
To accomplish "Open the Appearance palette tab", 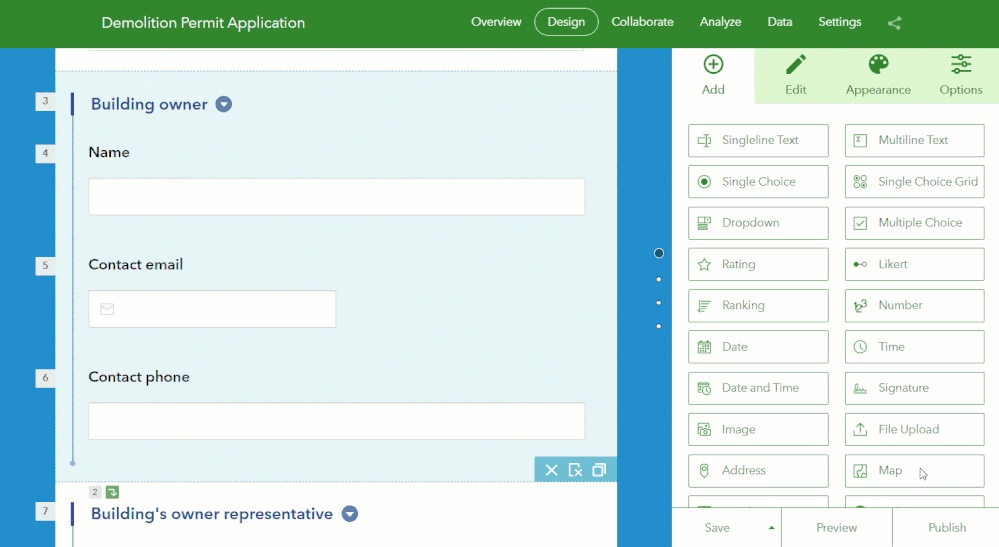I will pyautogui.click(x=878, y=75).
